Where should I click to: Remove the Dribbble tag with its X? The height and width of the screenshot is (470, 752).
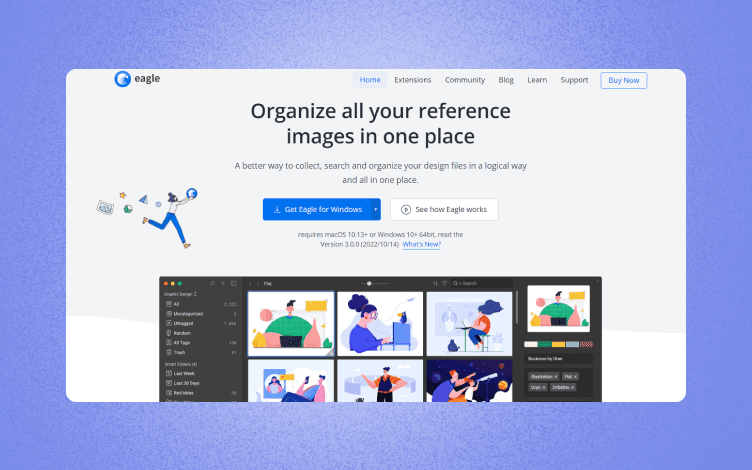573,388
